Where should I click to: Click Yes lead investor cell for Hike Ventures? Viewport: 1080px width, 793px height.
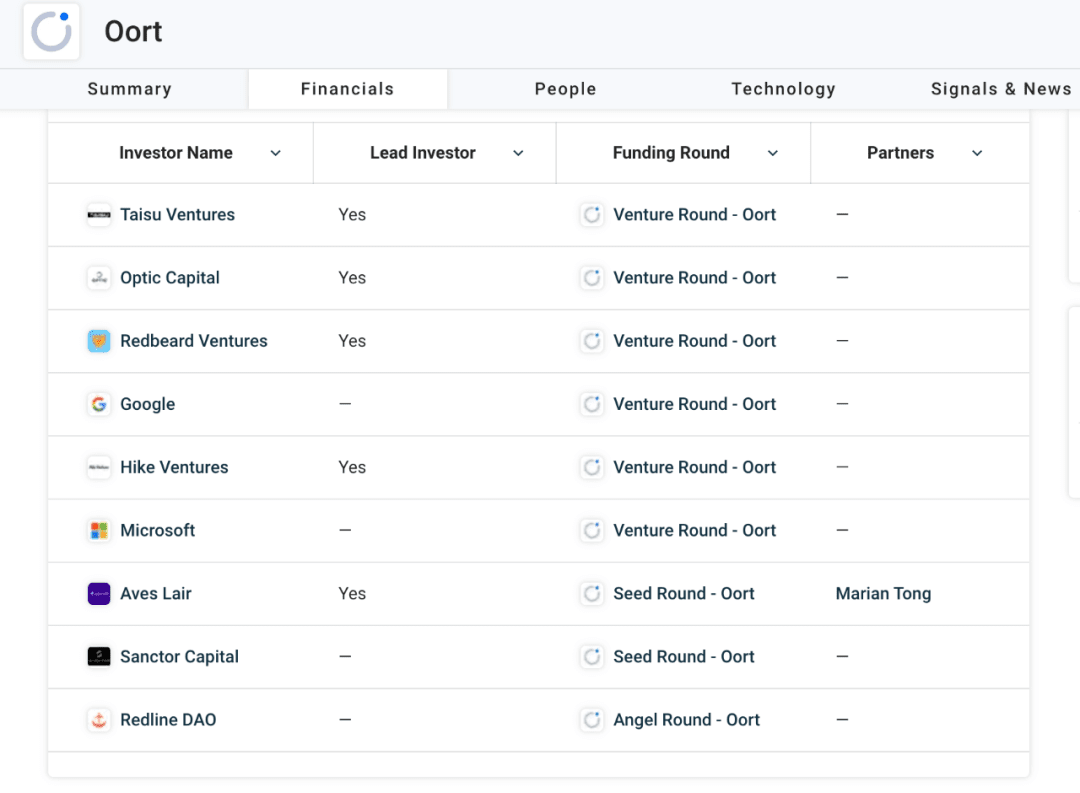point(352,468)
